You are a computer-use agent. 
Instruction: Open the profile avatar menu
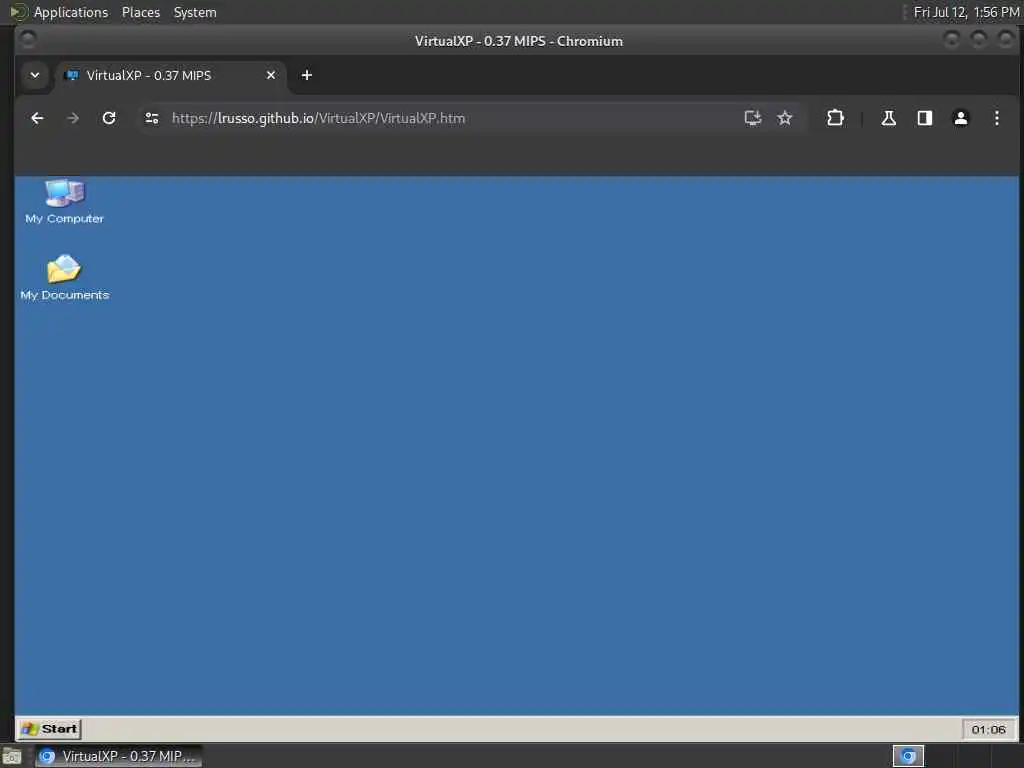(x=961, y=118)
